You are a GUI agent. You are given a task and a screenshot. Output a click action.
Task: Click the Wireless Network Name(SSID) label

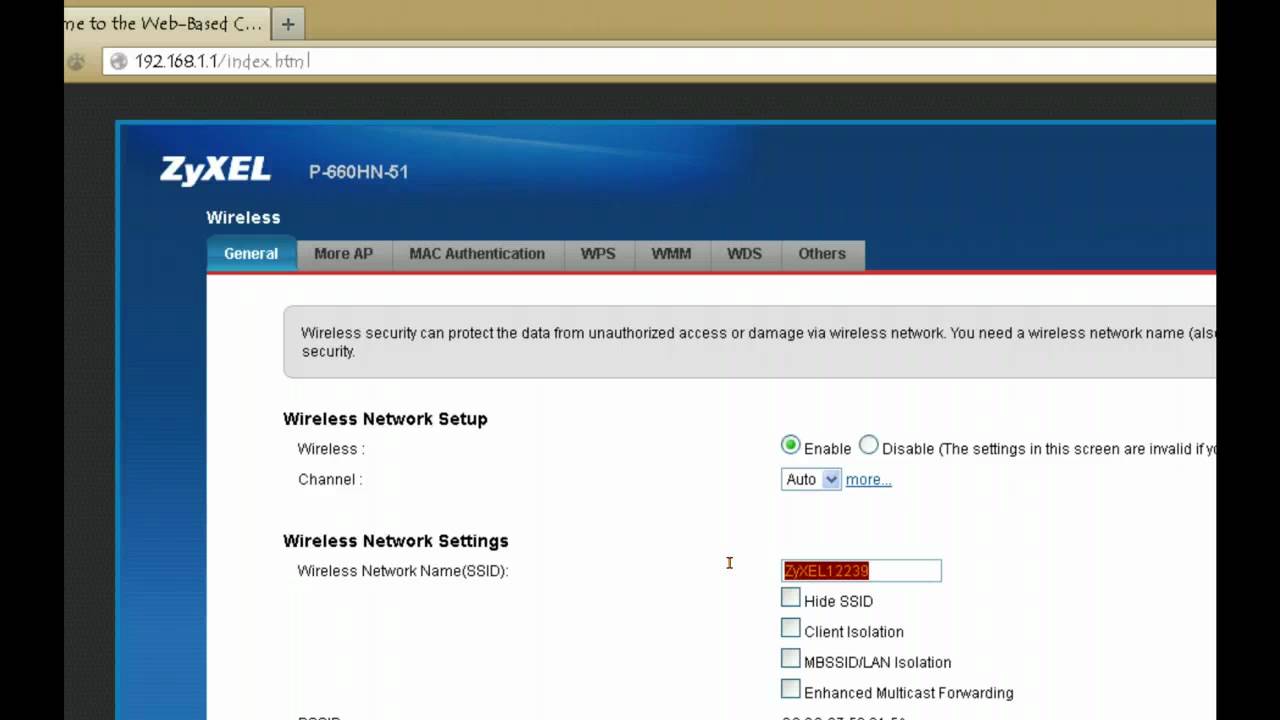pyautogui.click(x=403, y=571)
